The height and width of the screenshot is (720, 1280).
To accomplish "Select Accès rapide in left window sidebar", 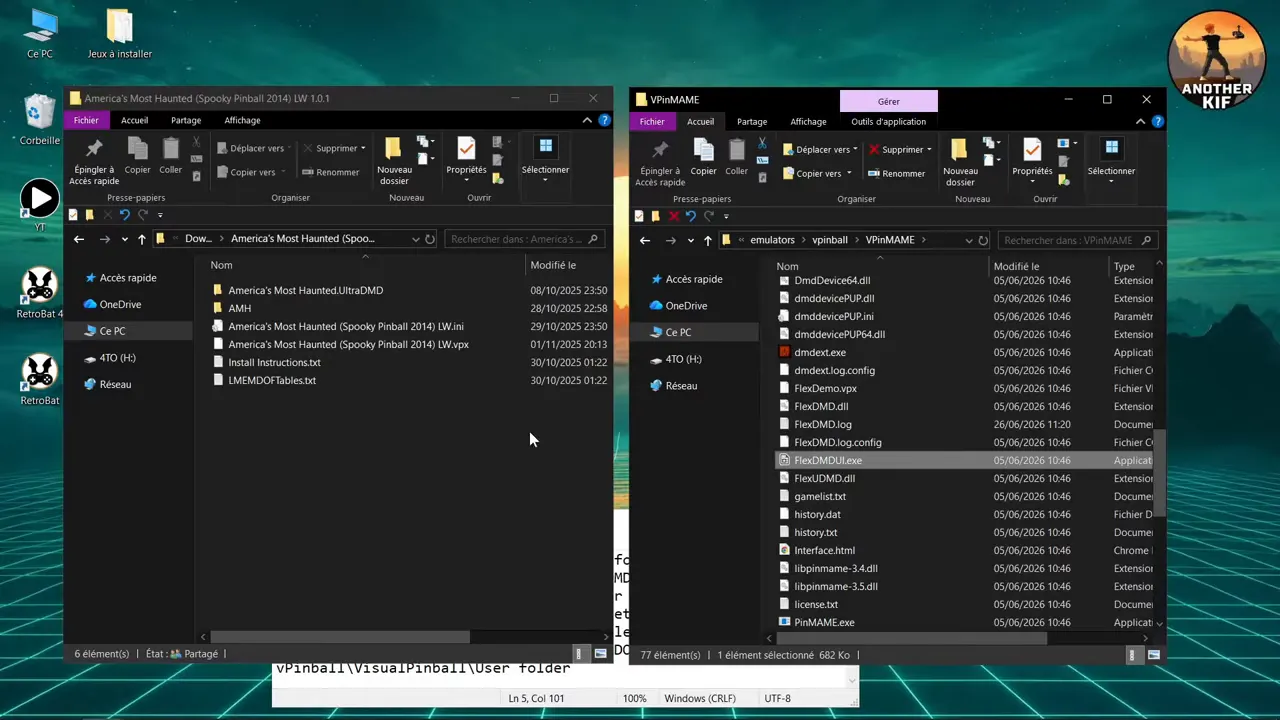I will pyautogui.click(x=128, y=278).
